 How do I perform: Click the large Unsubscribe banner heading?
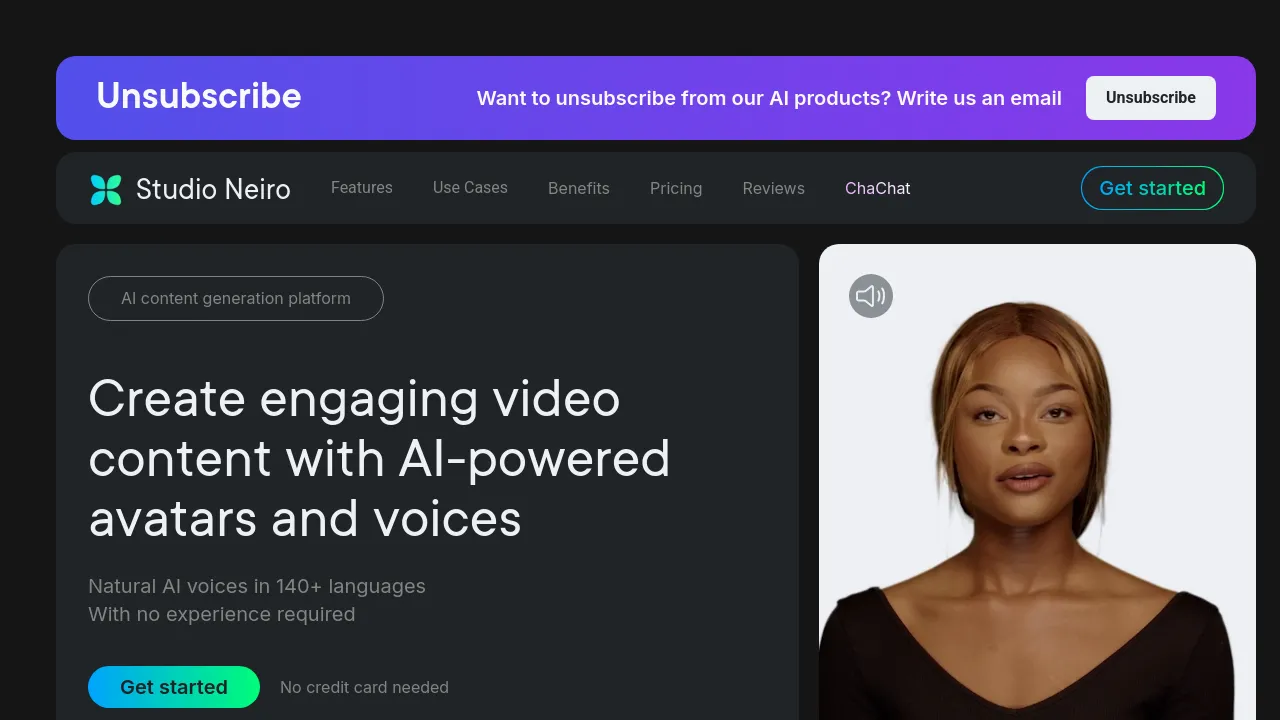coord(199,96)
